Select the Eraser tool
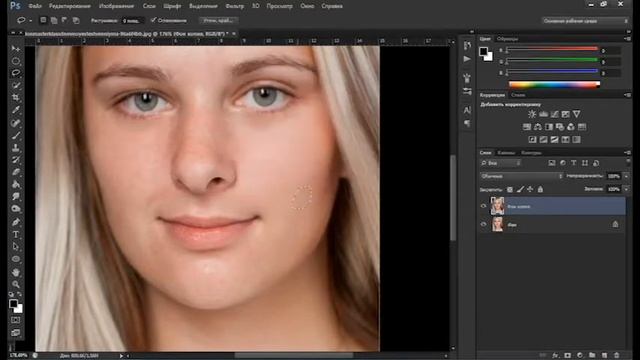 click(16, 172)
